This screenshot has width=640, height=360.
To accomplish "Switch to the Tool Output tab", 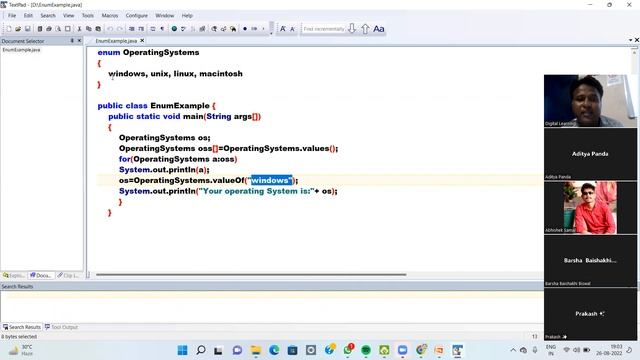I will pyautogui.click(x=61, y=327).
